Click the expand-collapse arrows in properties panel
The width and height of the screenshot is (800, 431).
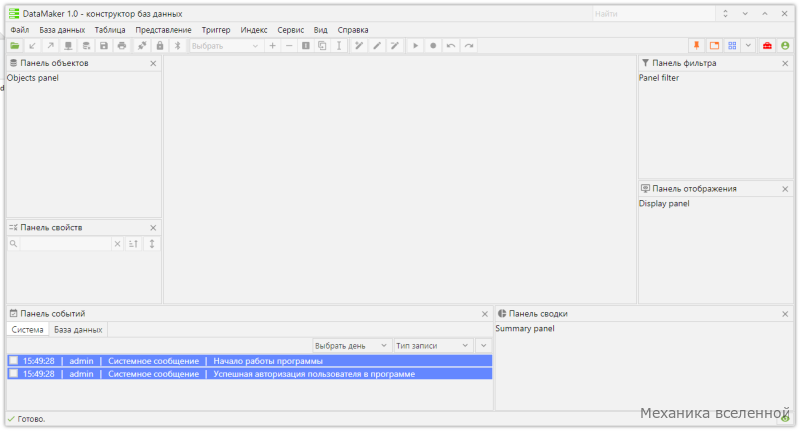(152, 244)
